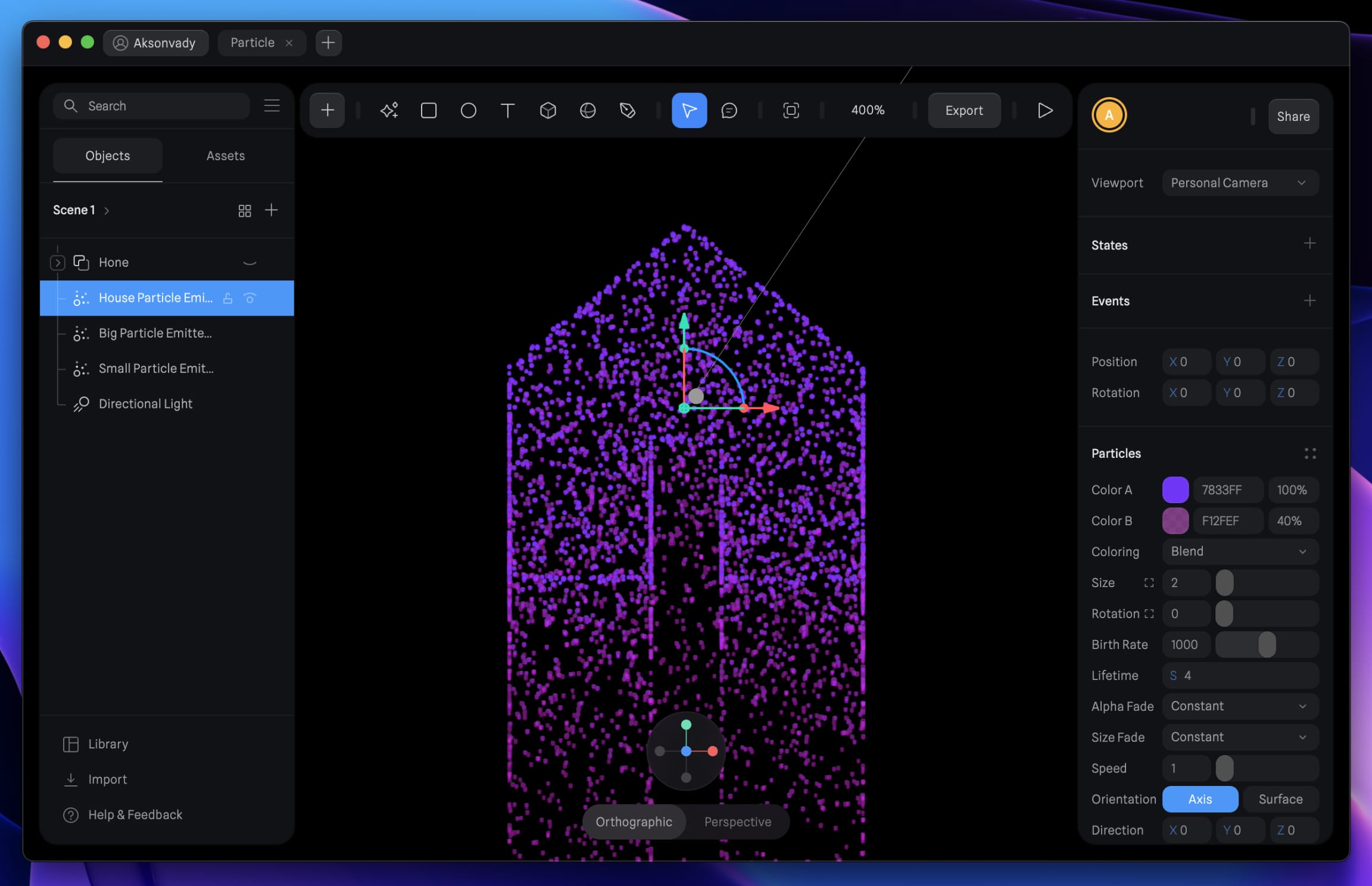Click the Export button
The height and width of the screenshot is (886, 1372).
(x=963, y=110)
